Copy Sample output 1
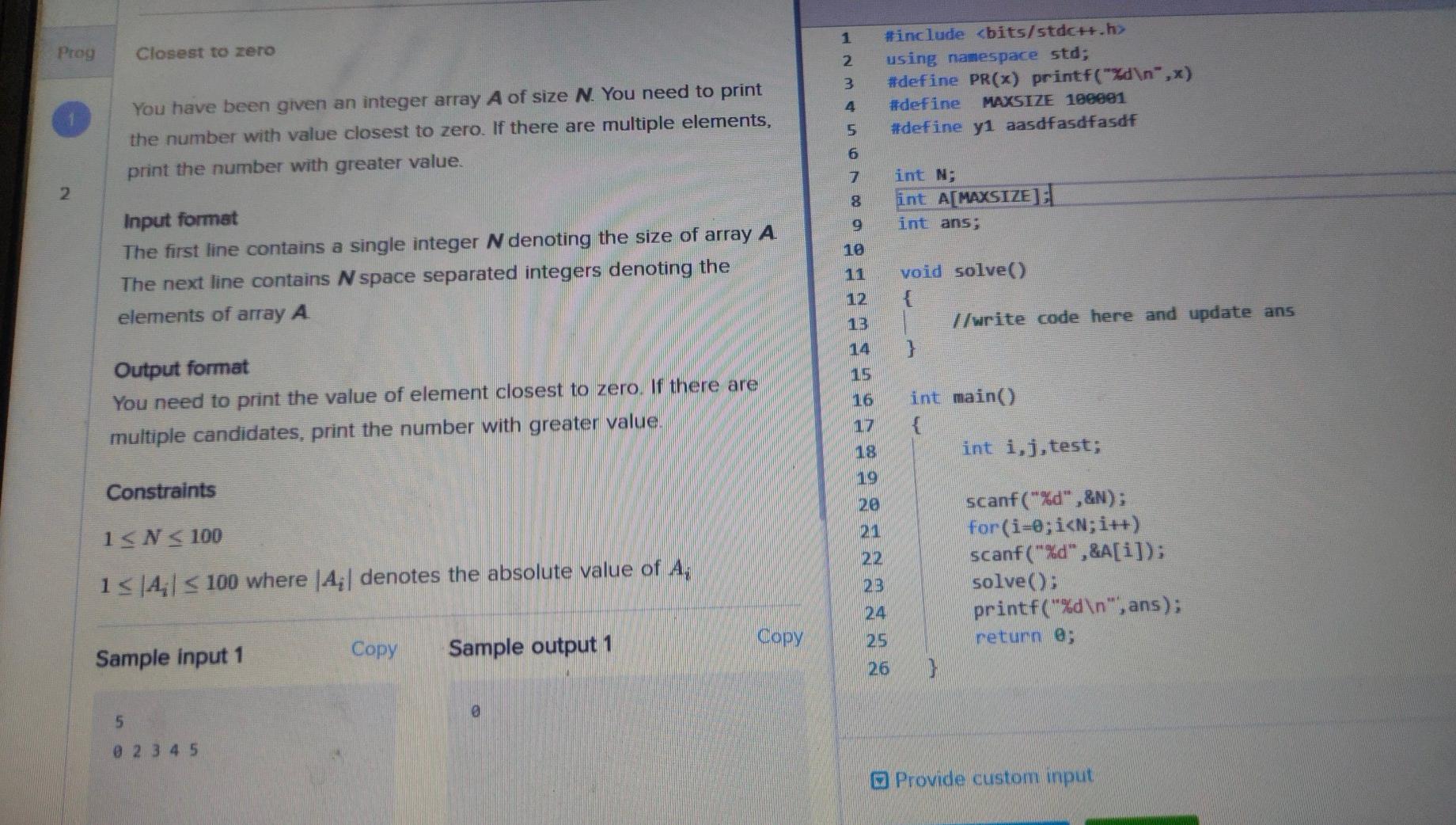Image resolution: width=1456 pixels, height=825 pixels. pos(781,637)
